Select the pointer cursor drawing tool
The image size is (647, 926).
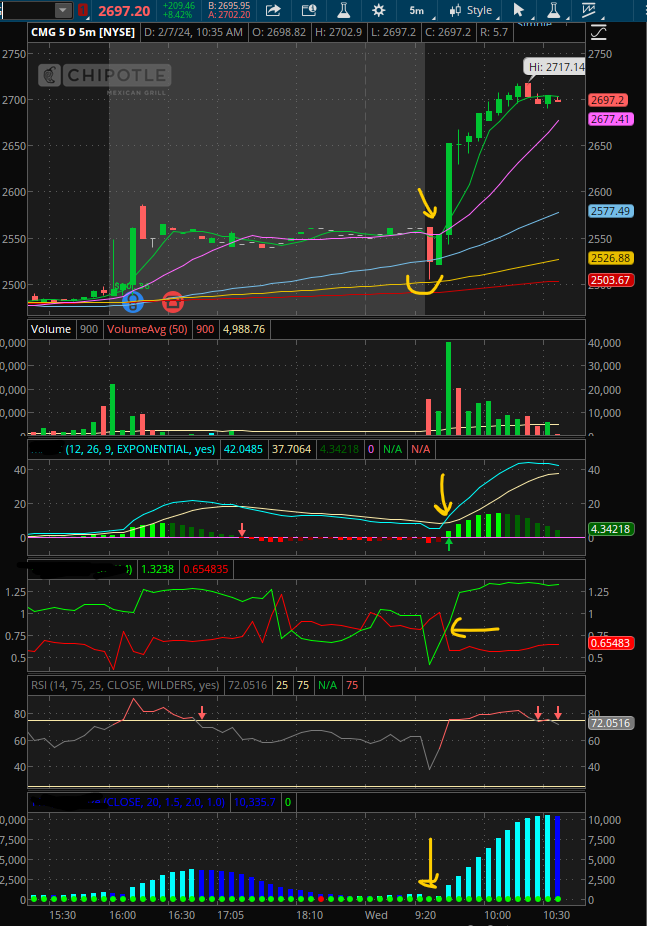pyautogui.click(x=519, y=10)
